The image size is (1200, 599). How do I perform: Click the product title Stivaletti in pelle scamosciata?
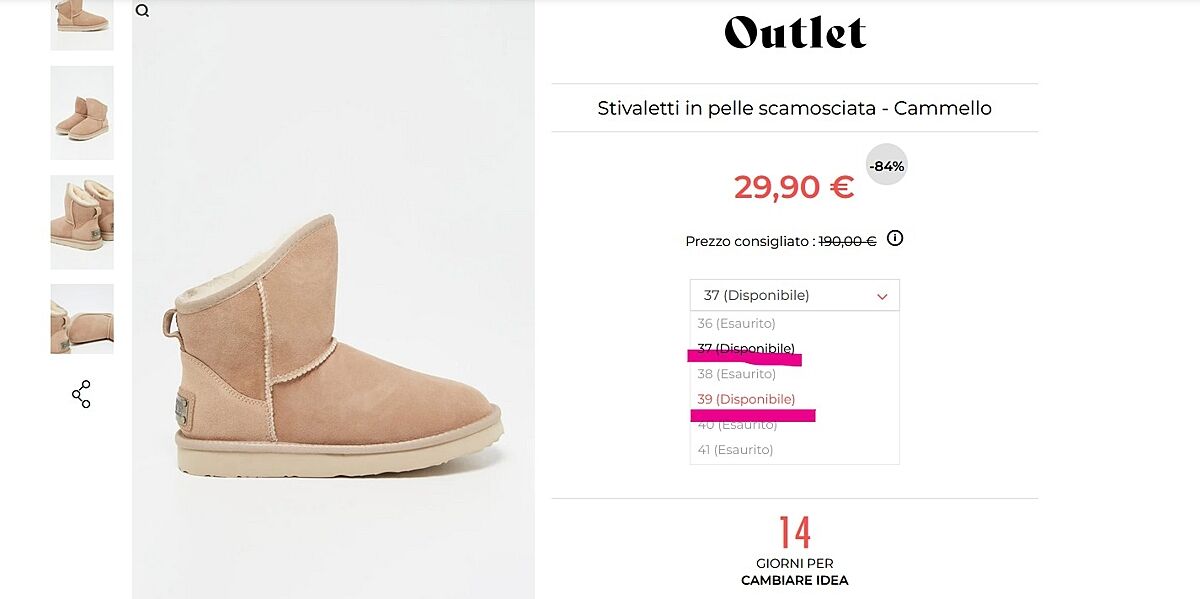pyautogui.click(x=794, y=108)
